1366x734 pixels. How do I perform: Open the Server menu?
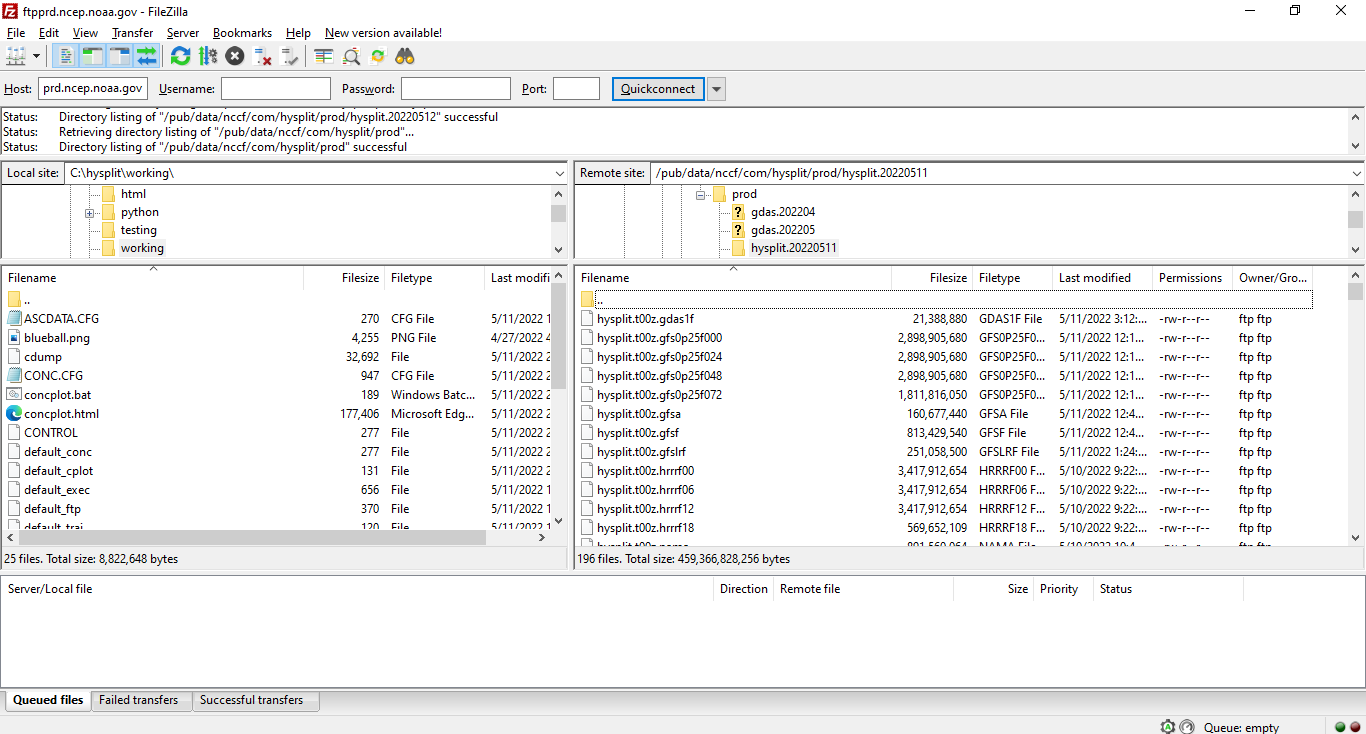(183, 33)
